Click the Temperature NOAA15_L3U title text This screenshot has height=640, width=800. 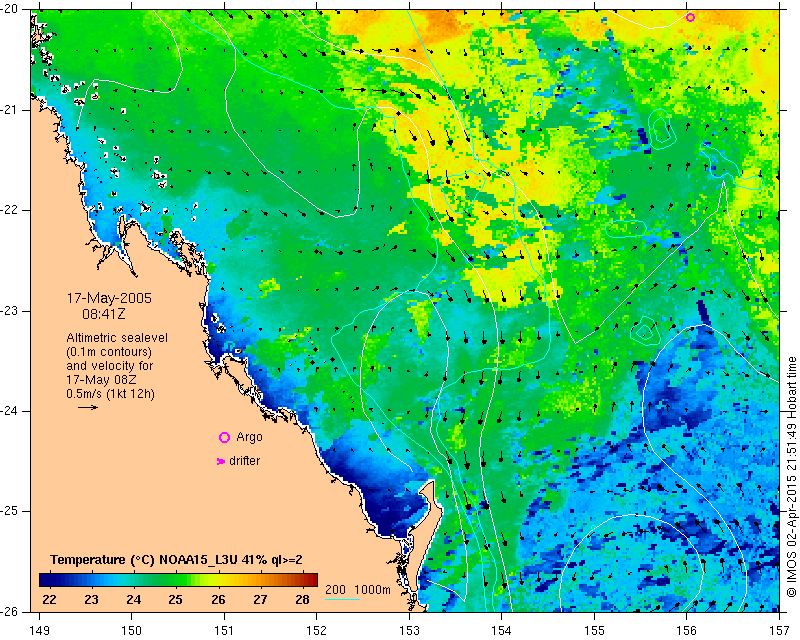(176, 560)
